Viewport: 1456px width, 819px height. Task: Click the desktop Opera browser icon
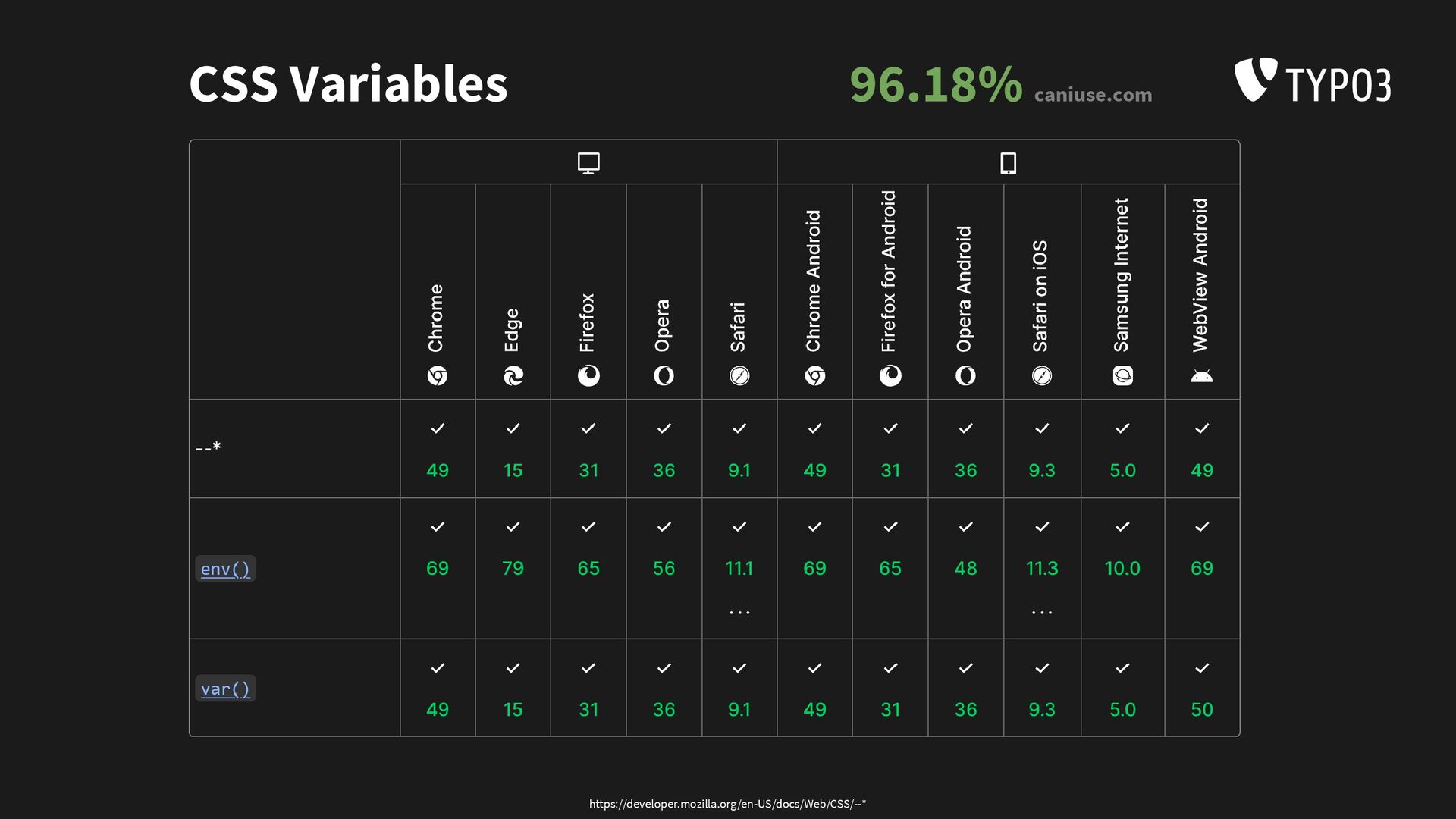point(664,375)
